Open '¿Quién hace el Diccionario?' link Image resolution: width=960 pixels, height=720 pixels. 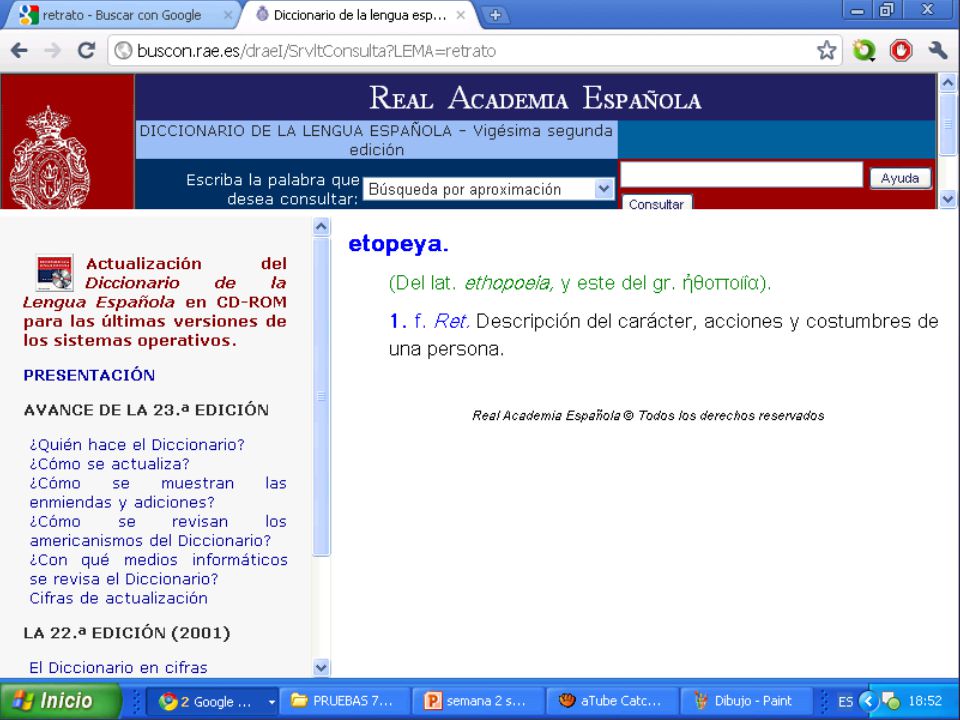137,444
